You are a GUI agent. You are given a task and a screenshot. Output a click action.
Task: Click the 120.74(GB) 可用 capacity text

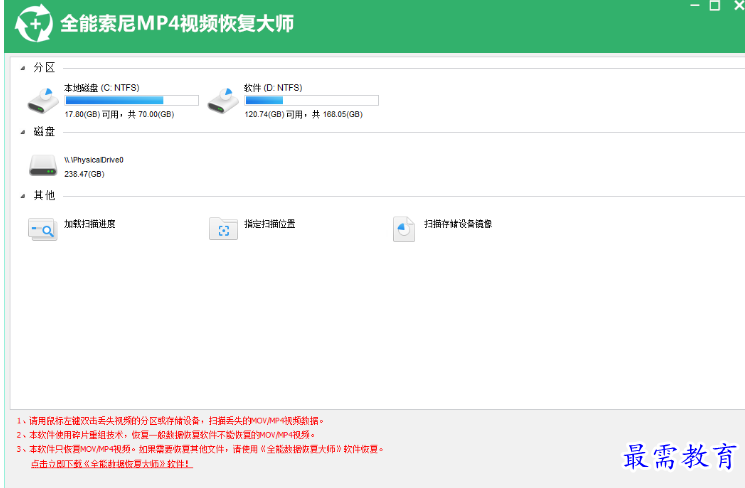[304, 115]
